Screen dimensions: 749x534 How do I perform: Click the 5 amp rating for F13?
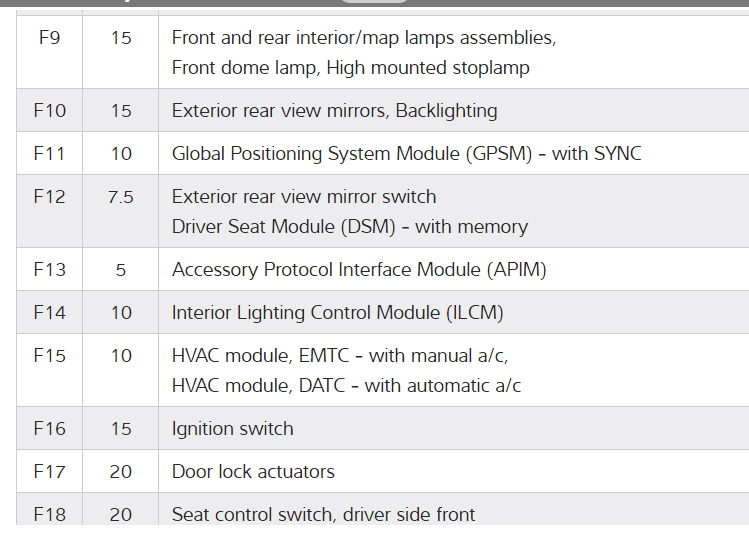click(x=121, y=270)
